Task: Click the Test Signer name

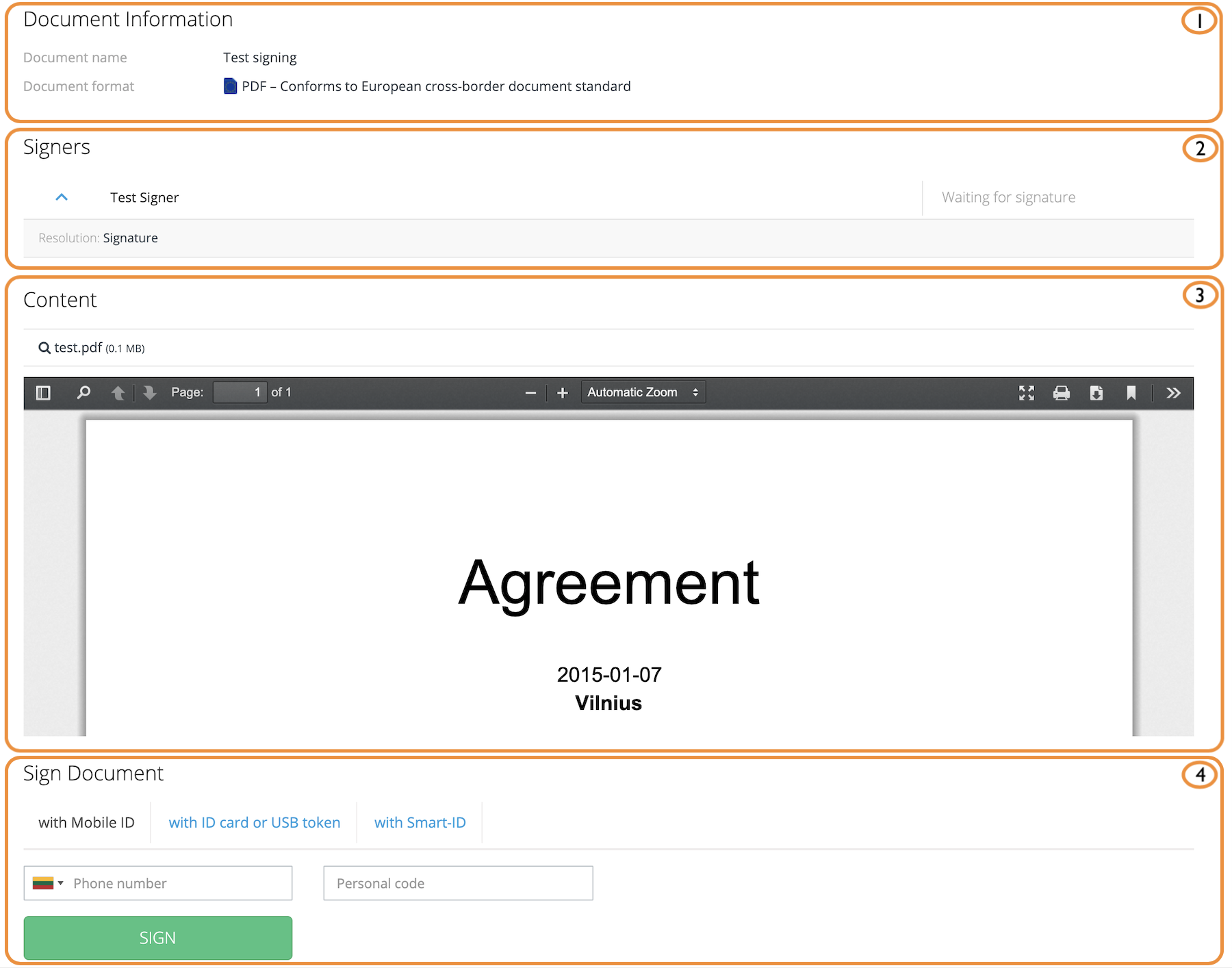Action: [144, 198]
